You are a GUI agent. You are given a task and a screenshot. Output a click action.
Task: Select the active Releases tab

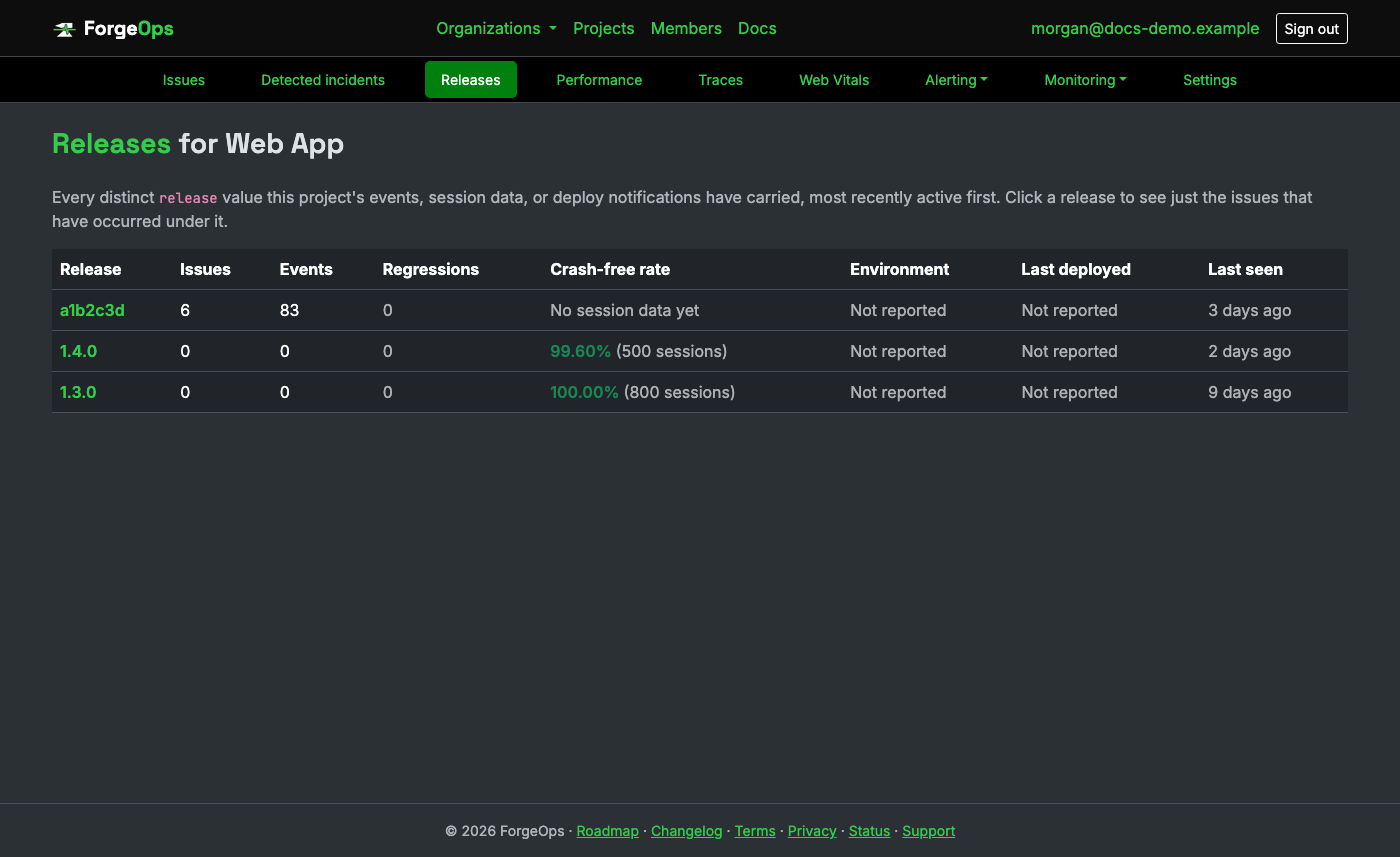[471, 80]
